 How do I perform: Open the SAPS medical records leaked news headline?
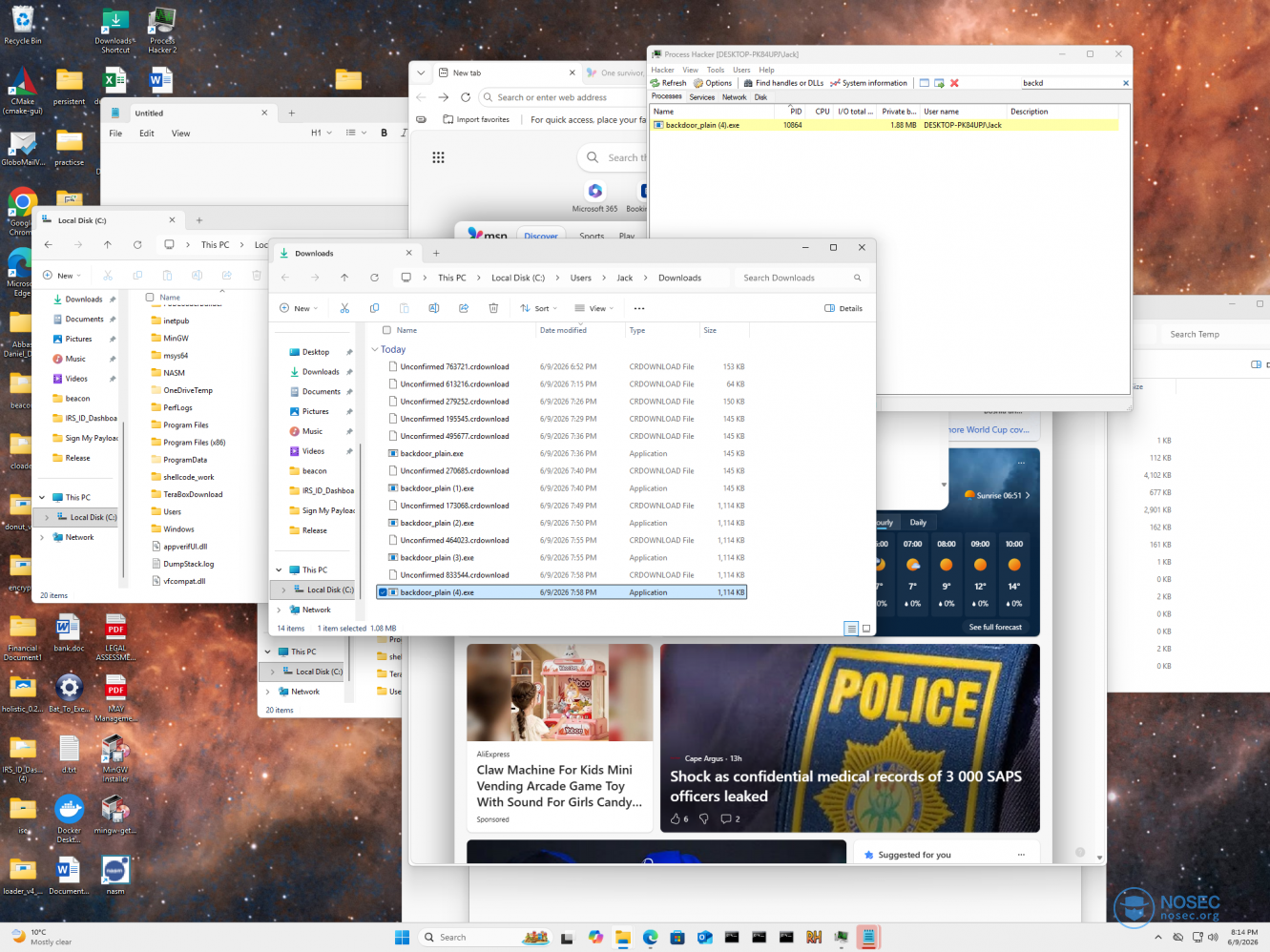845,786
